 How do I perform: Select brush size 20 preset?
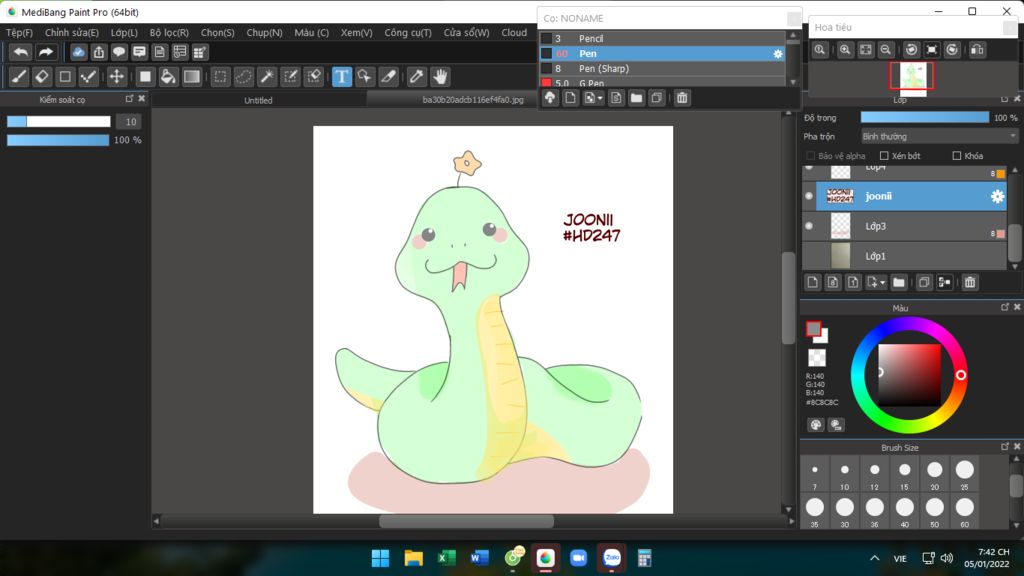(x=935, y=474)
